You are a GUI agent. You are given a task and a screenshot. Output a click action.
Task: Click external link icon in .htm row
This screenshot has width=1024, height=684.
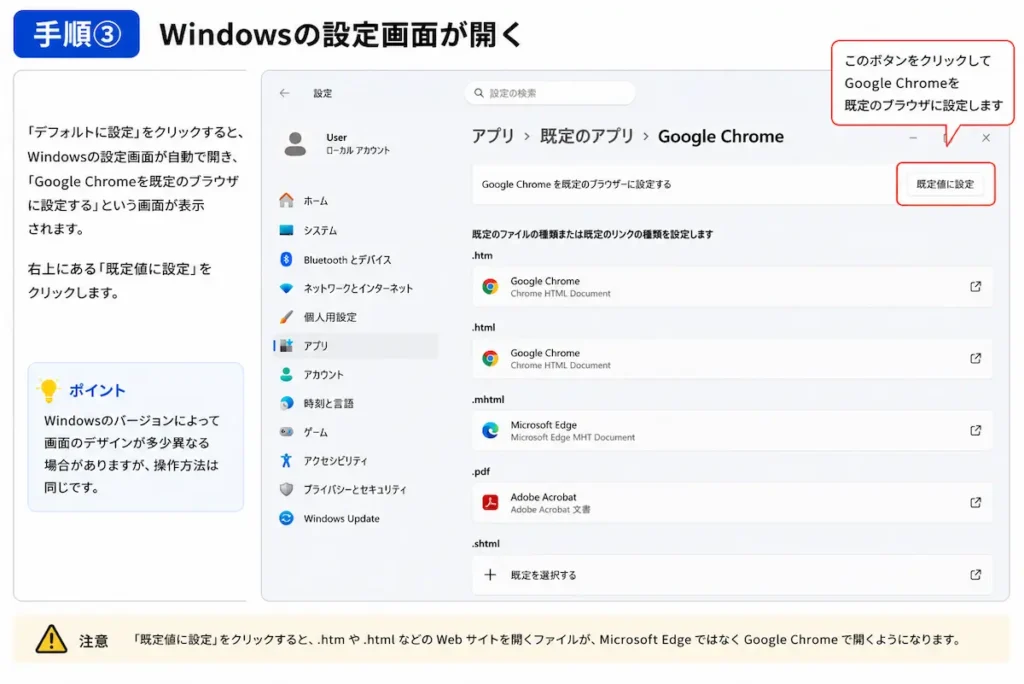(x=975, y=286)
